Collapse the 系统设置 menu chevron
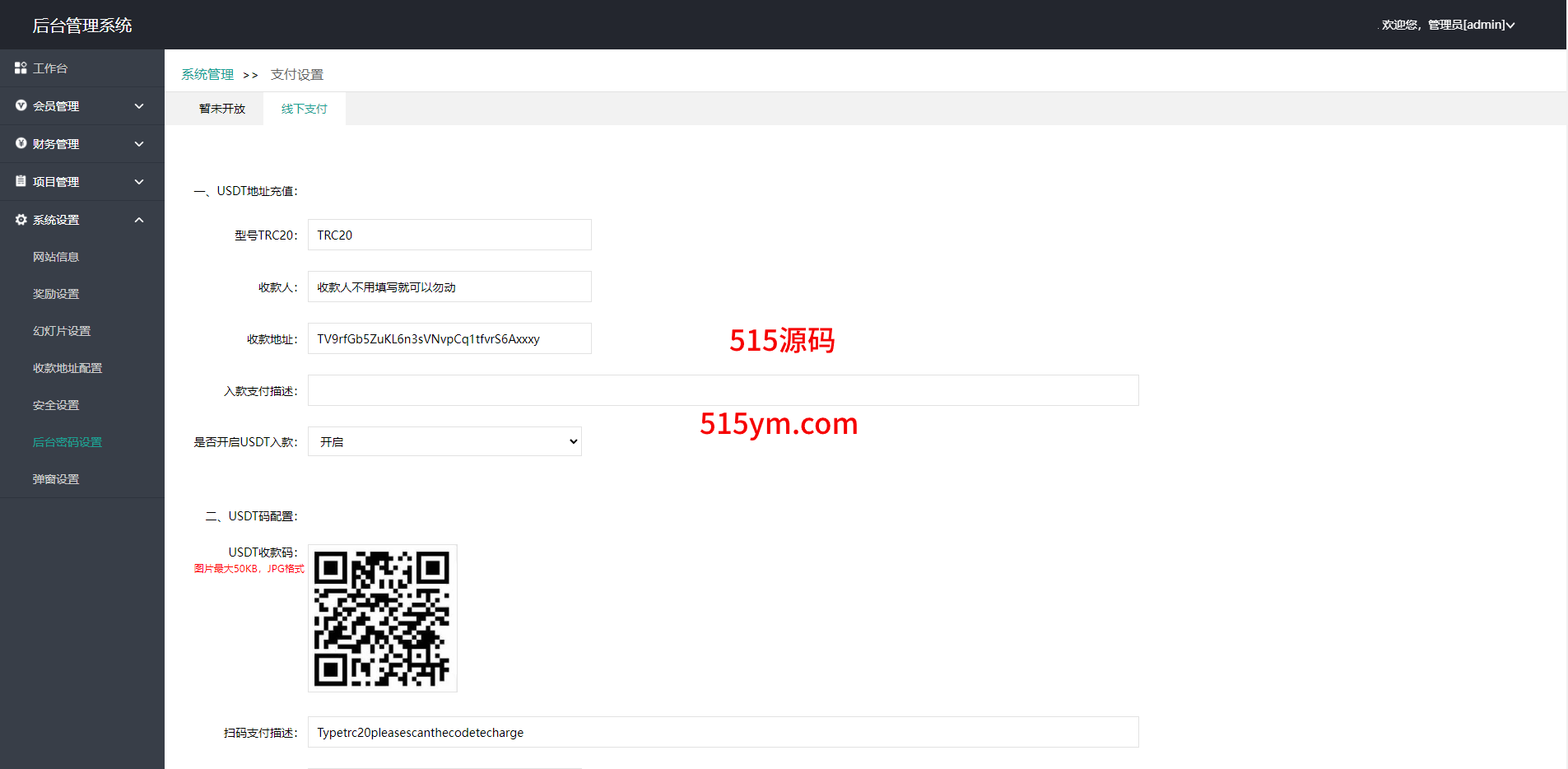This screenshot has height=769, width=1568. point(139,220)
